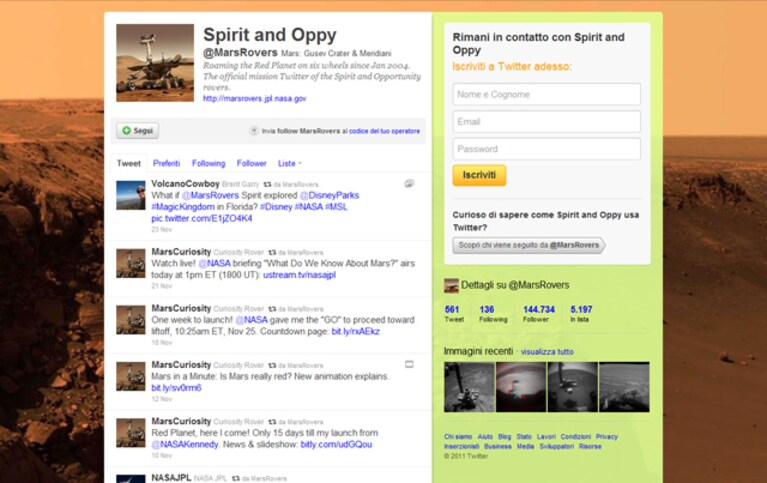Open the Chi siamo footer link

(x=458, y=437)
